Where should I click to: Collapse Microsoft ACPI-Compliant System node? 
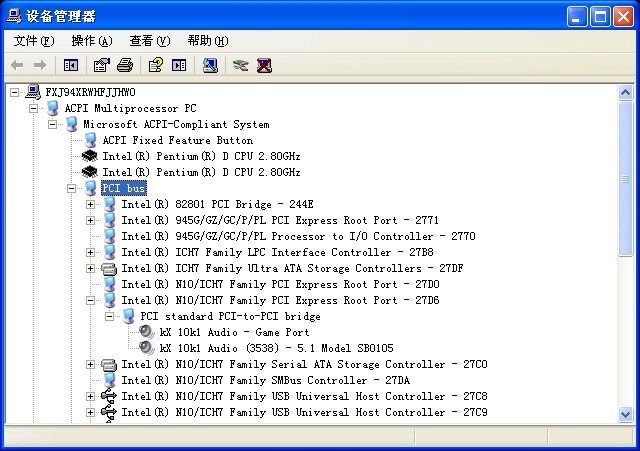tap(53, 124)
